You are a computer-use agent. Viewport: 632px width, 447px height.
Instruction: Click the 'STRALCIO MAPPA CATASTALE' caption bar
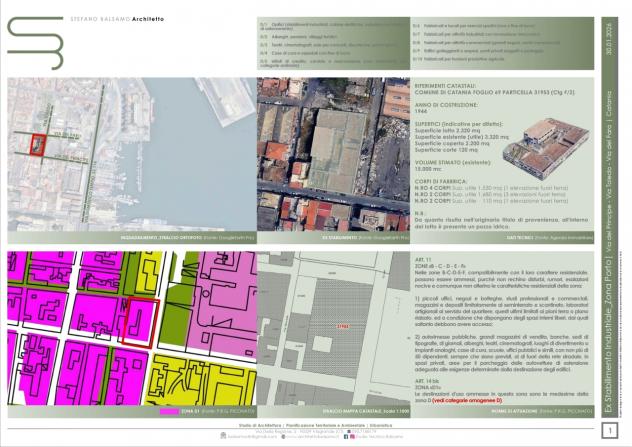pyautogui.click(x=333, y=412)
